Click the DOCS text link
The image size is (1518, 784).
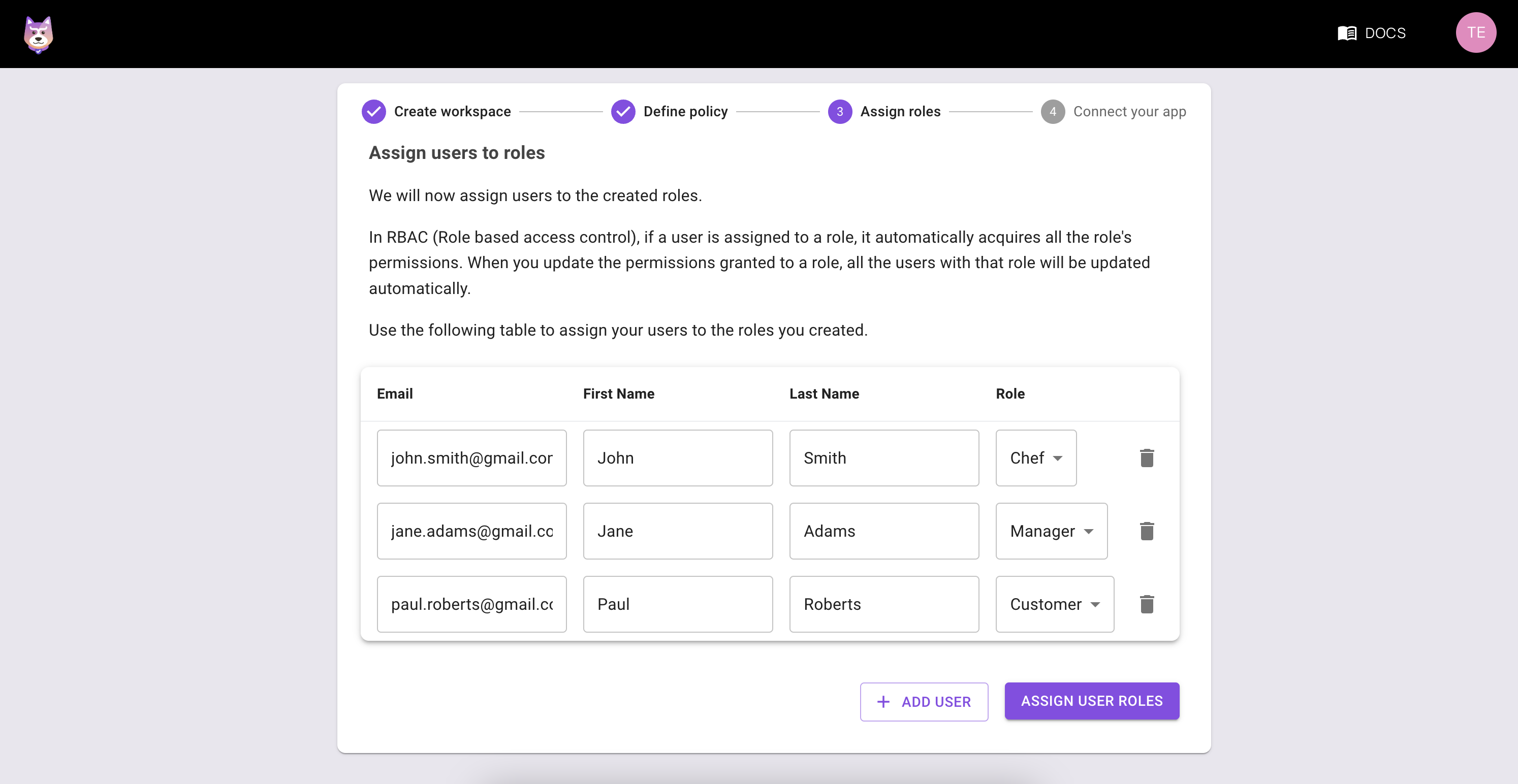coord(1385,33)
